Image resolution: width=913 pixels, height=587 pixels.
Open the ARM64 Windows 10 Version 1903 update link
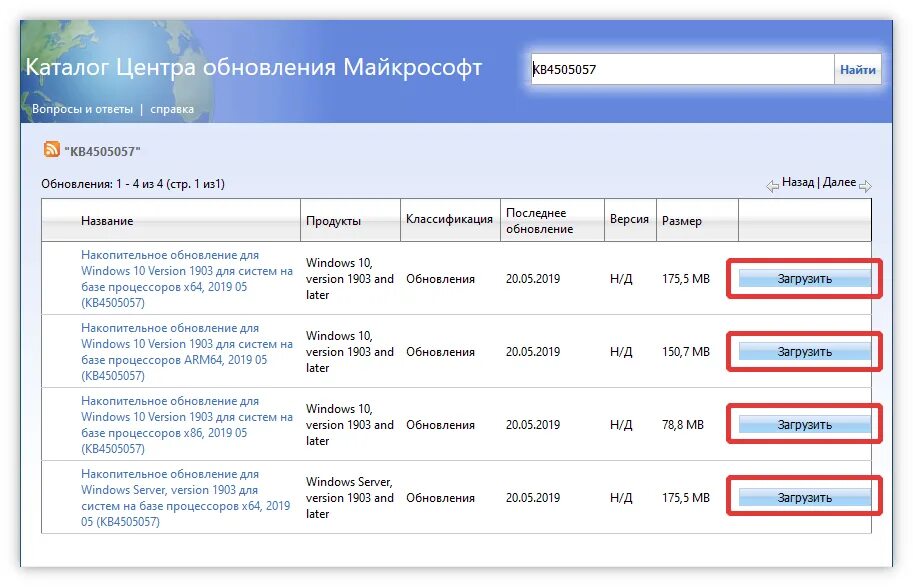click(186, 351)
